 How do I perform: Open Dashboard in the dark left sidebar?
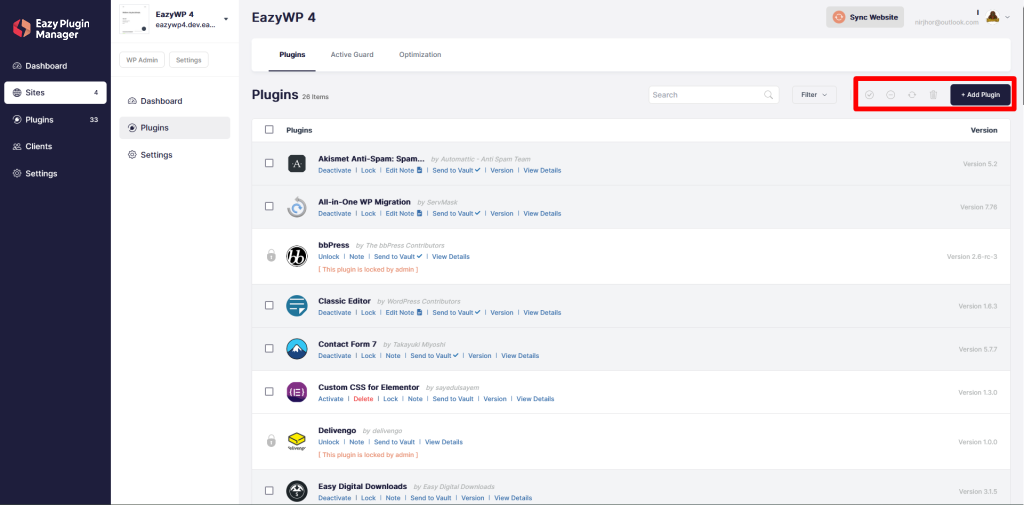pos(40,66)
